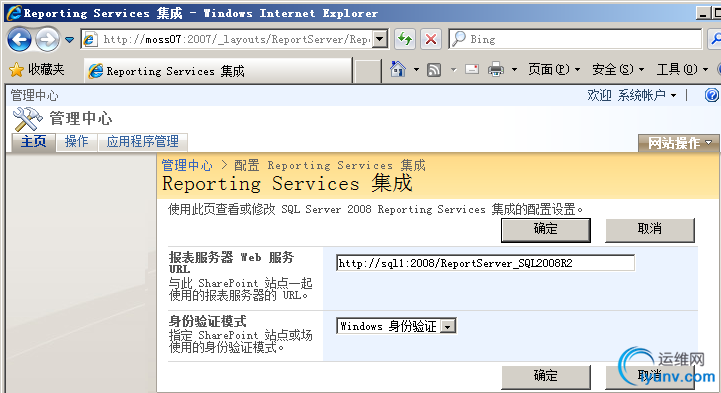Switch to the 操作 tab
This screenshot has width=721, height=393.
(x=76, y=142)
